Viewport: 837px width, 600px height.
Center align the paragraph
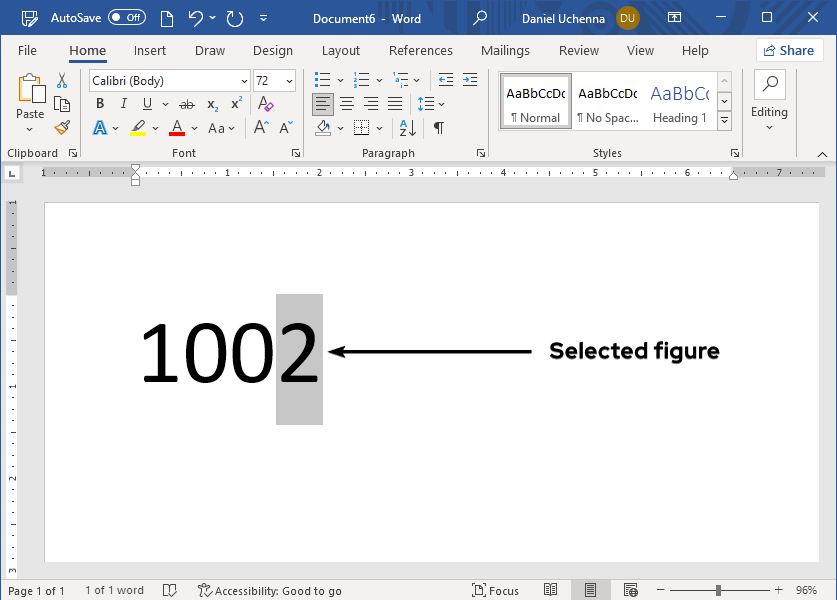pyautogui.click(x=347, y=104)
